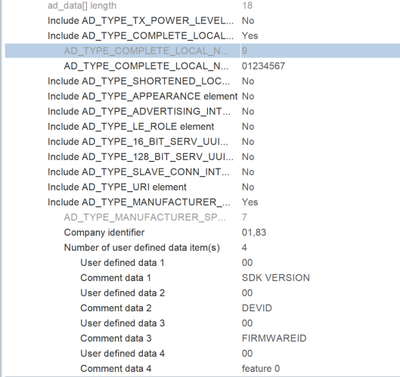Change Include AD_TYPE_TX_POWER_LEVEL No value
The height and width of the screenshot is (377, 400).
[x=248, y=21]
